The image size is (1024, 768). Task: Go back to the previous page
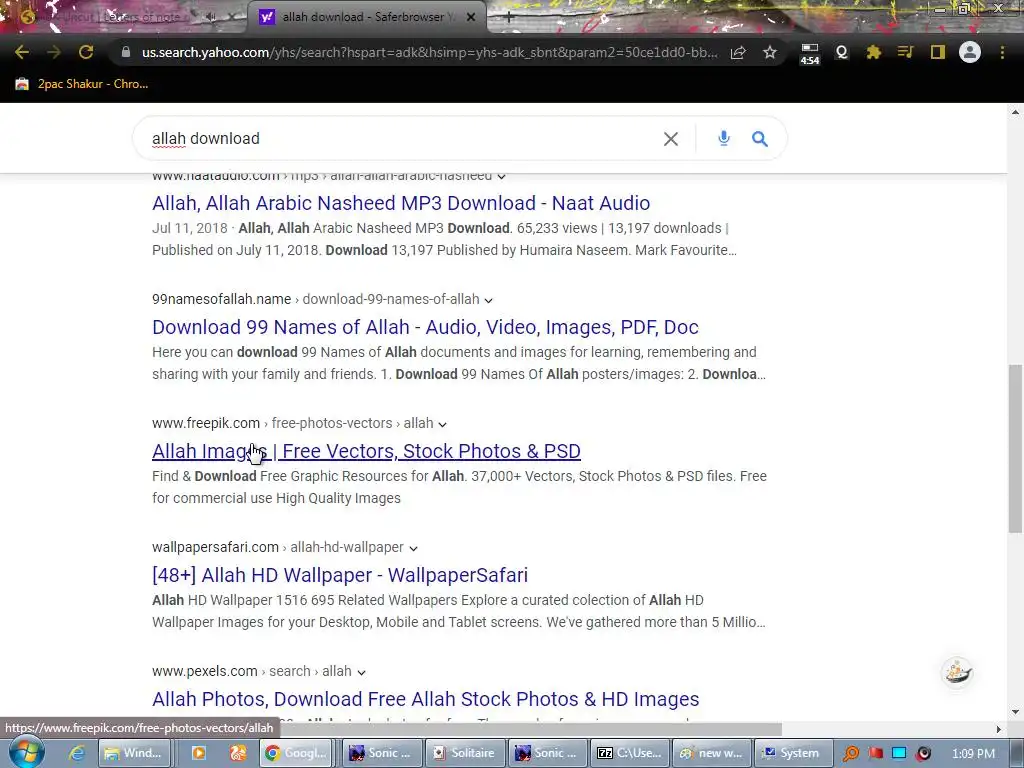click(x=22, y=52)
